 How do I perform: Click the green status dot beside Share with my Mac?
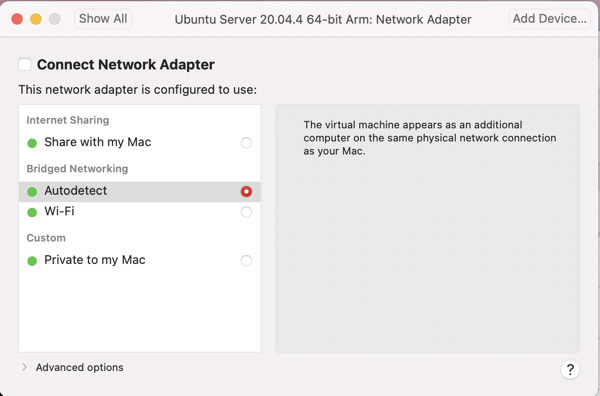[32, 143]
